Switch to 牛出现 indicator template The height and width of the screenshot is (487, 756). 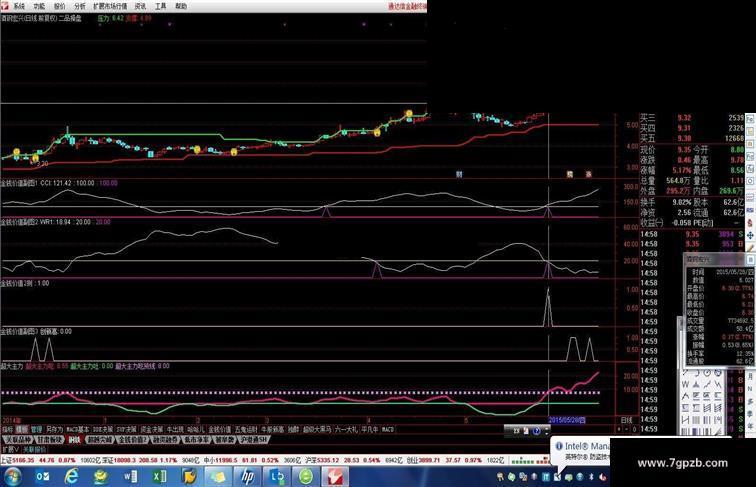(x=175, y=429)
